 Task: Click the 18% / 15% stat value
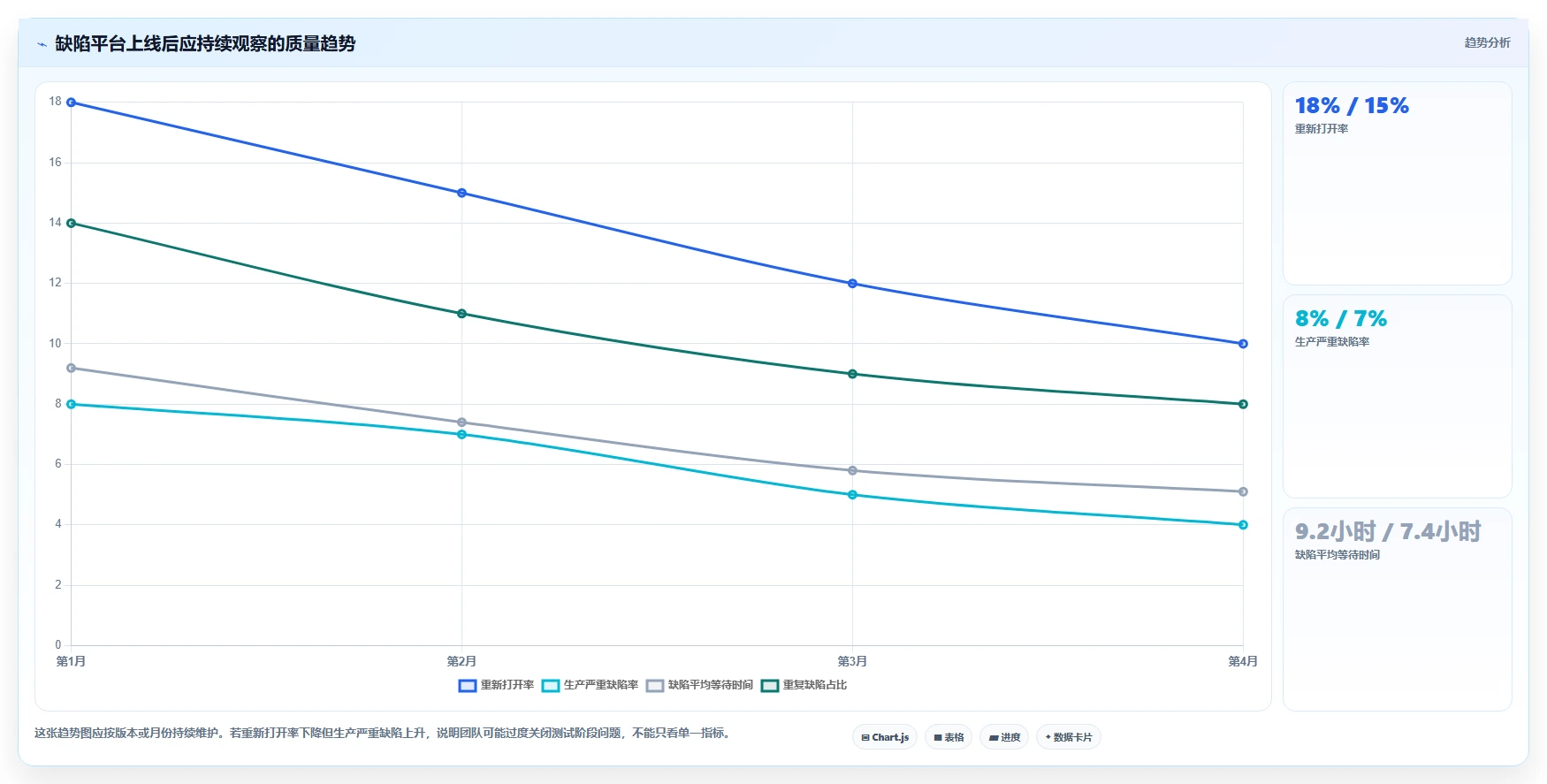[1352, 106]
